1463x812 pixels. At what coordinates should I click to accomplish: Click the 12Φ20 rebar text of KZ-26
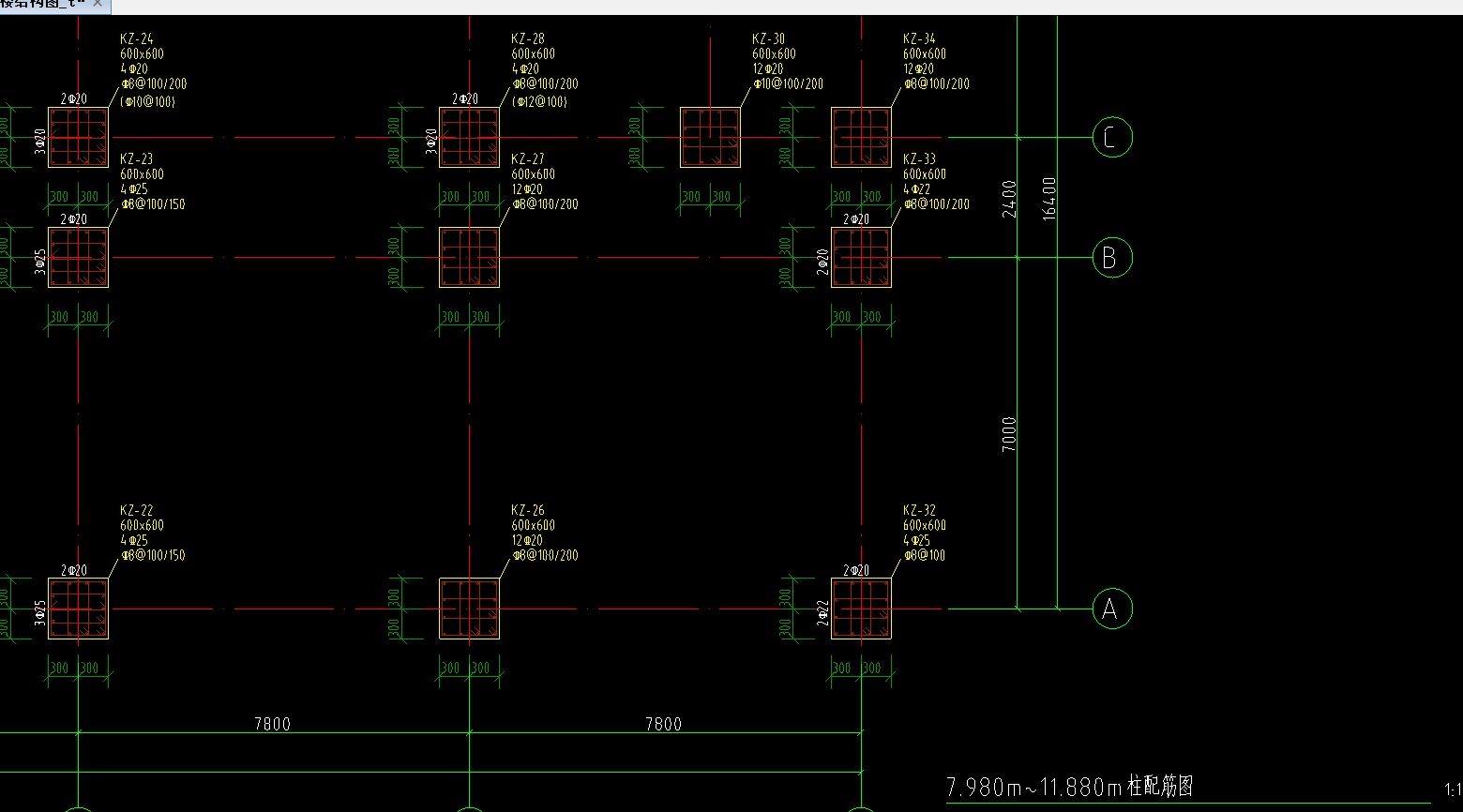(x=527, y=541)
